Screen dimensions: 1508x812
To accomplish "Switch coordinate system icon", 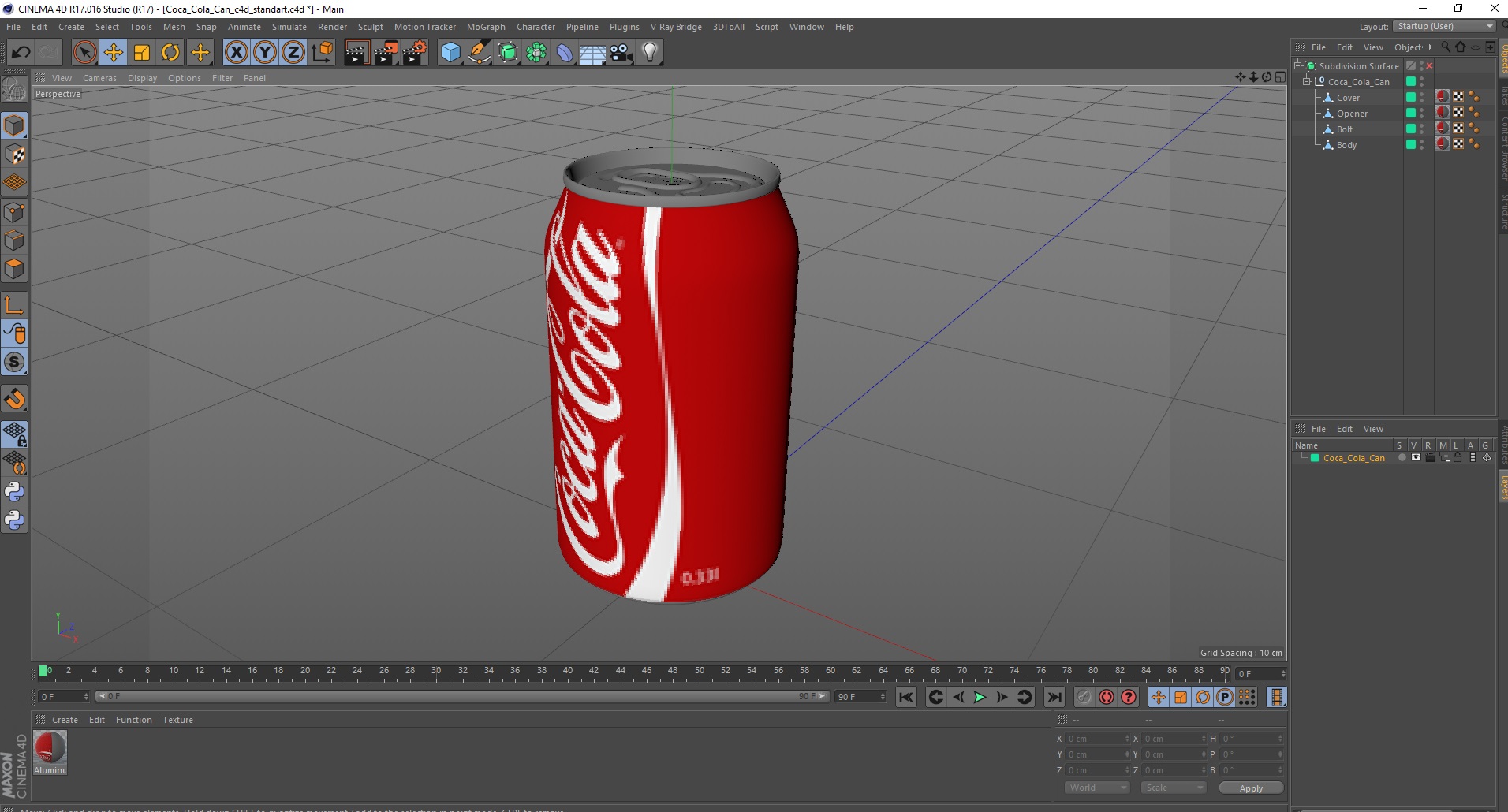I will [x=323, y=53].
